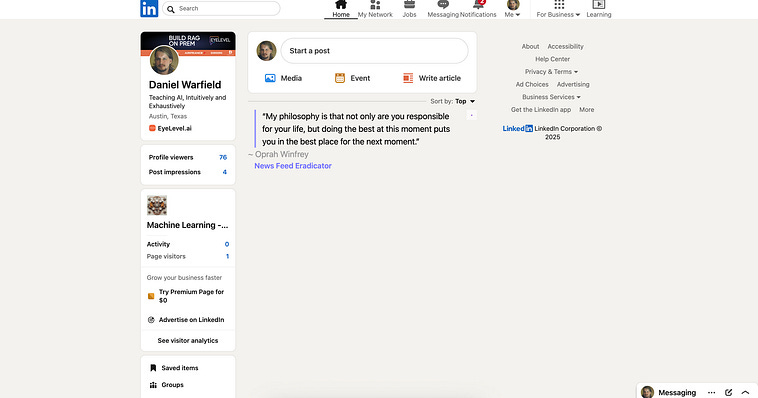758x398 pixels.
Task: Open For Business grid icon
Action: click(x=559, y=5)
